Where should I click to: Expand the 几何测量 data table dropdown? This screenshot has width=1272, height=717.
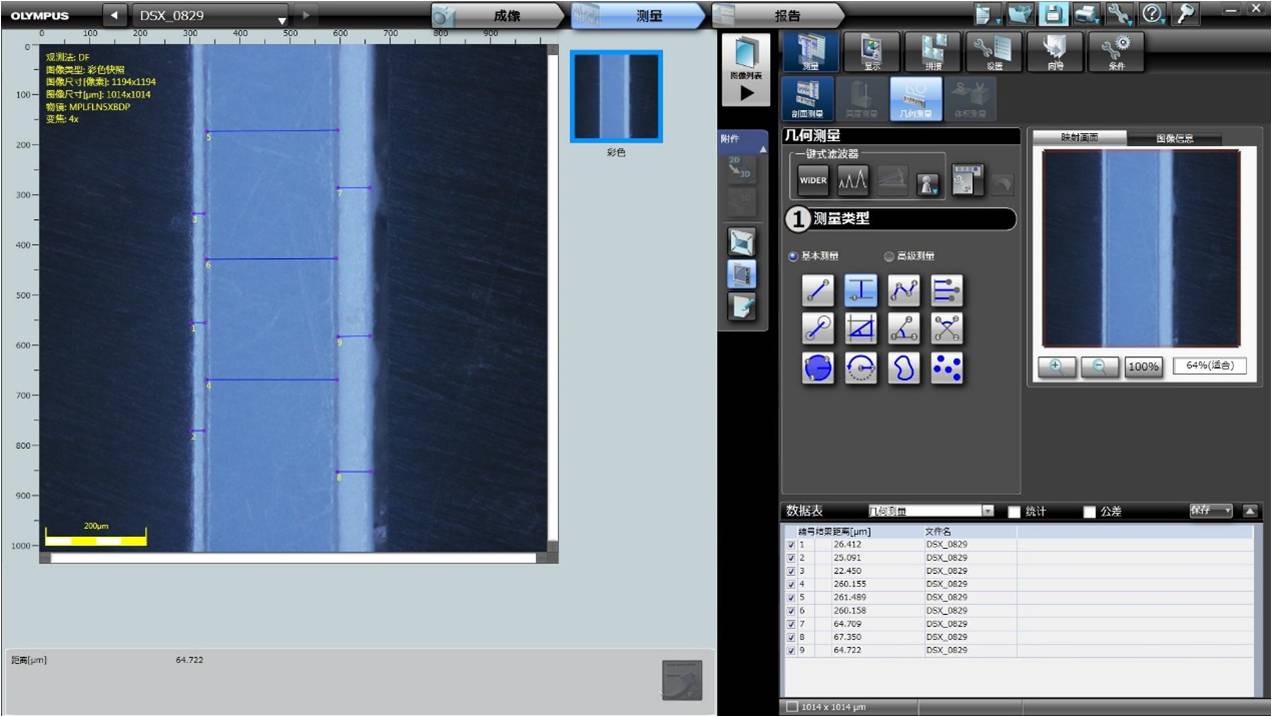tap(988, 511)
